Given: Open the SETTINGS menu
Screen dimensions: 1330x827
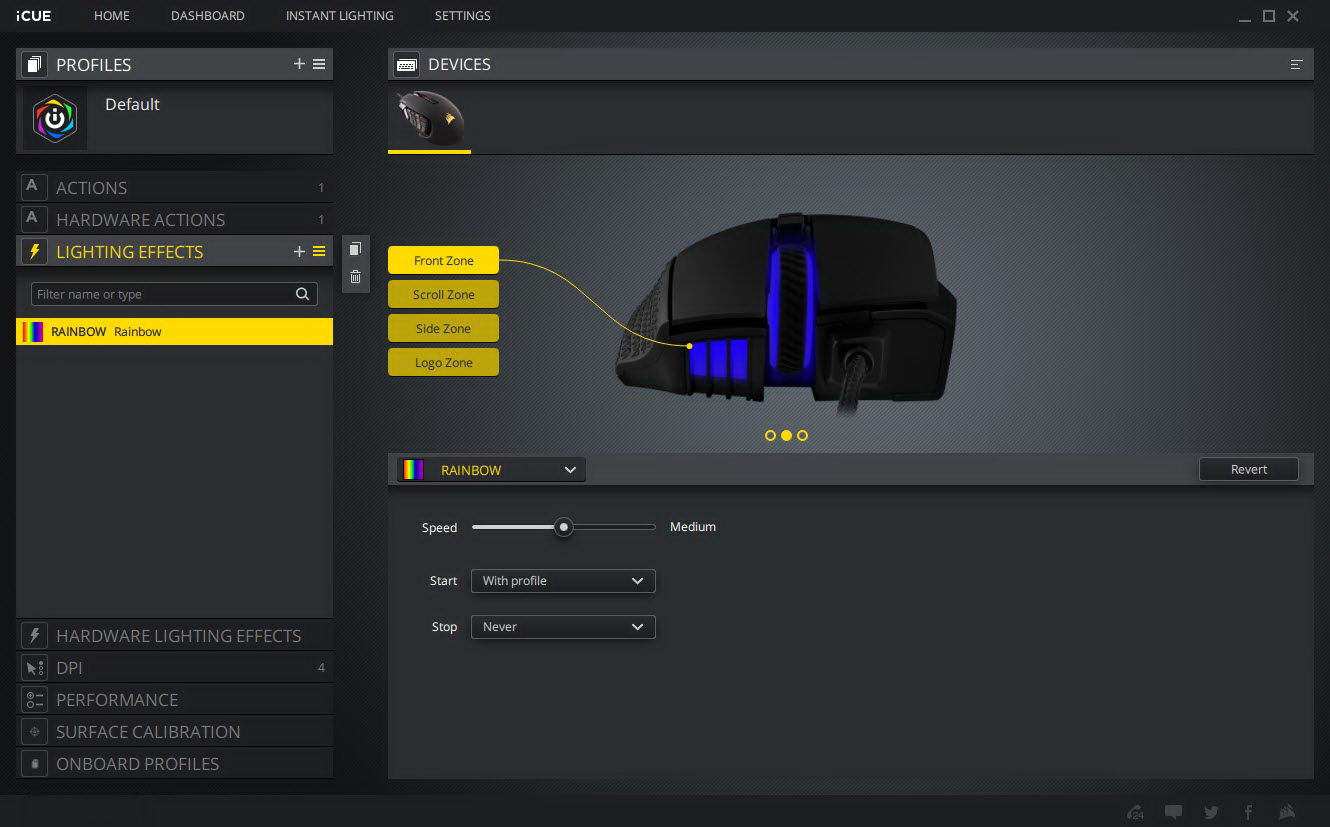Looking at the screenshot, I should pos(462,16).
